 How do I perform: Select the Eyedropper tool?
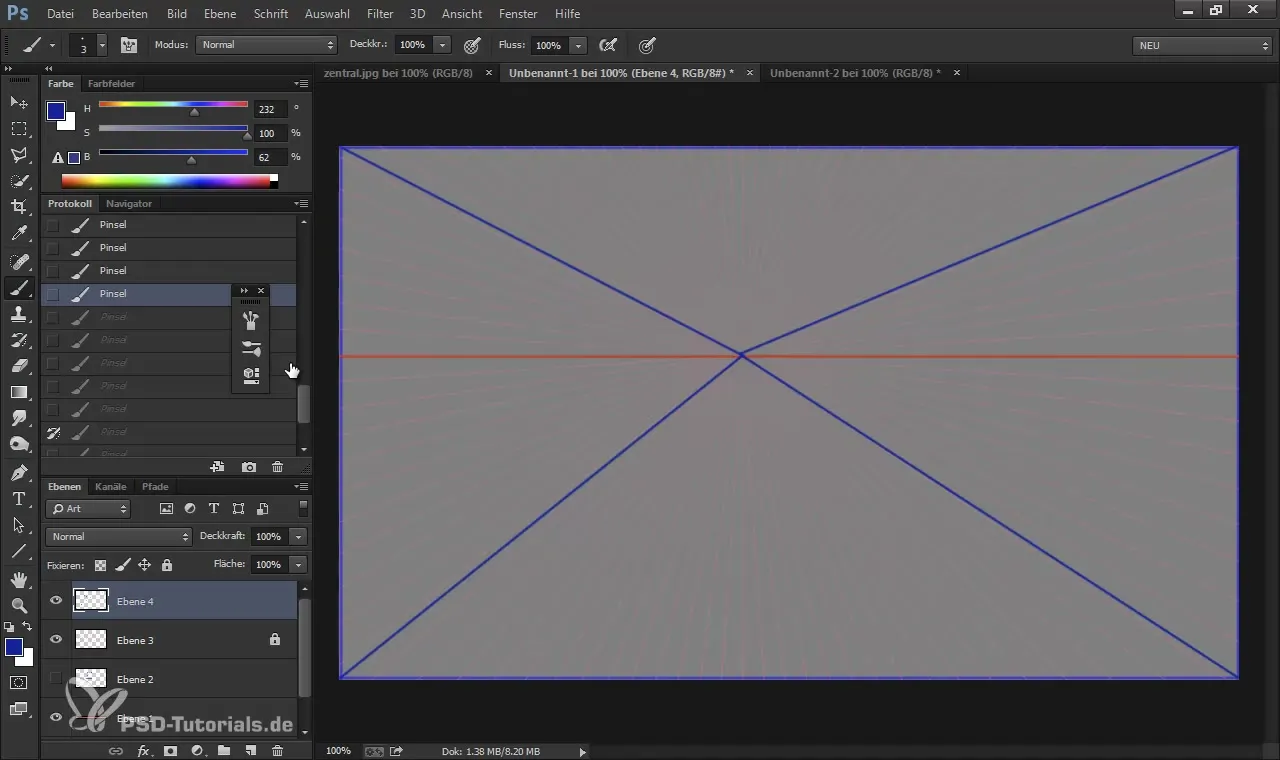tap(19, 234)
